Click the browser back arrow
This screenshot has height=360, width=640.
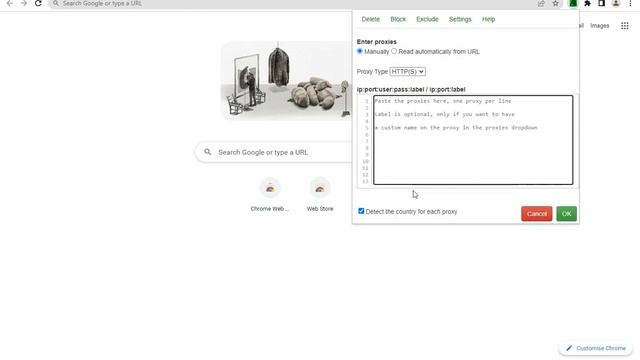(x=10, y=3)
